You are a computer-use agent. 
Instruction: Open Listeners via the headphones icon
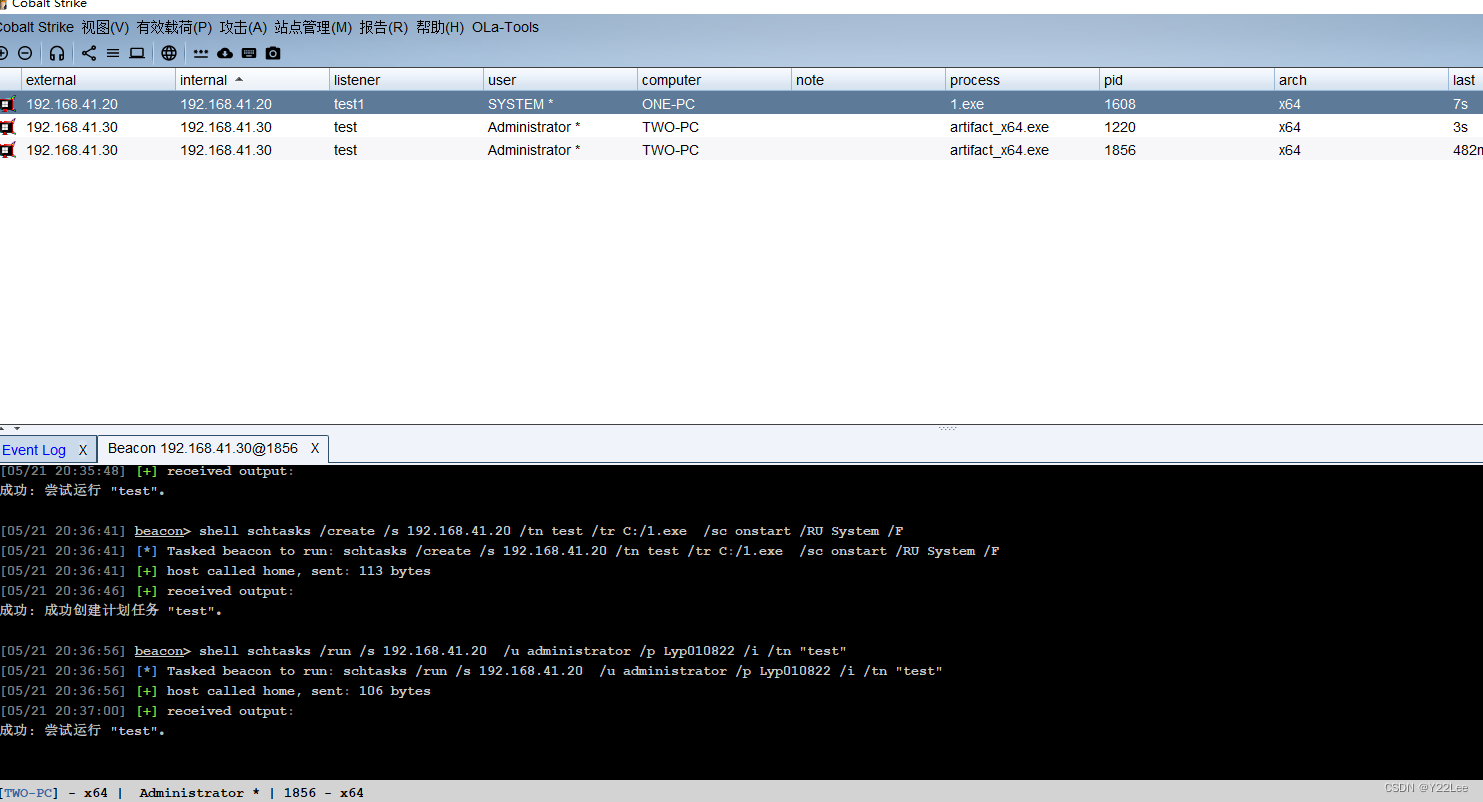[x=57, y=53]
